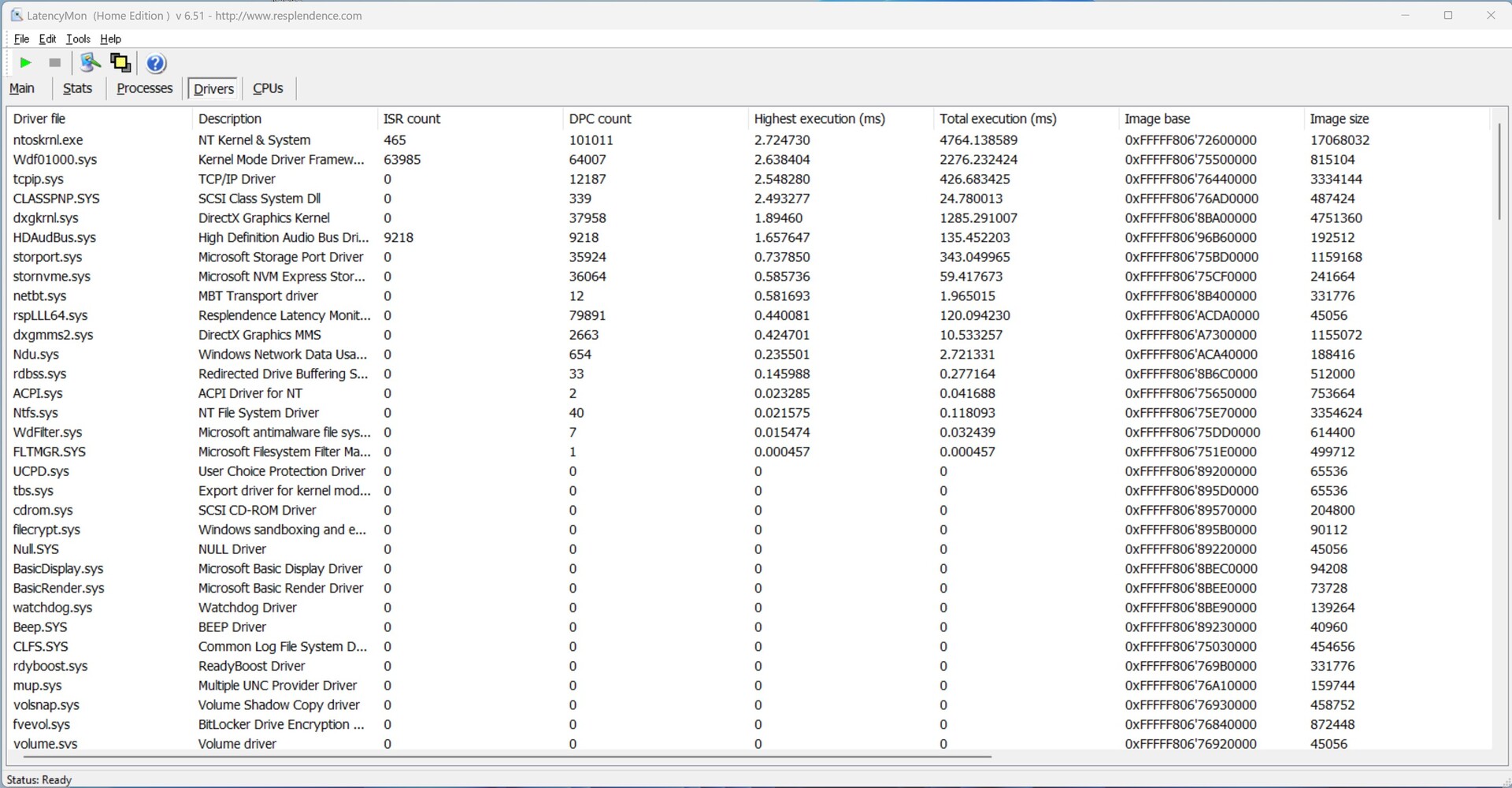This screenshot has width=1512, height=788.
Task: Sort by the ISR count column header
Action: tap(469, 119)
